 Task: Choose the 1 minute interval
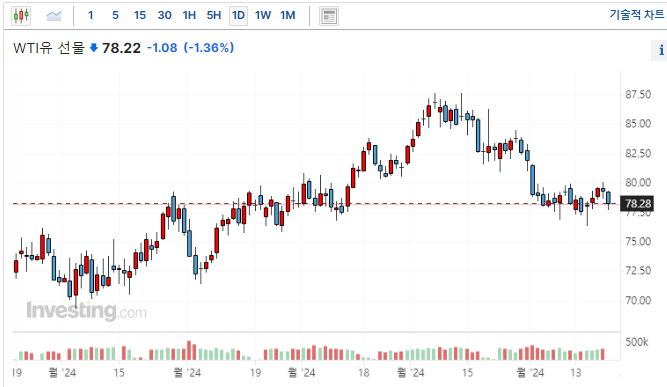[x=90, y=16]
